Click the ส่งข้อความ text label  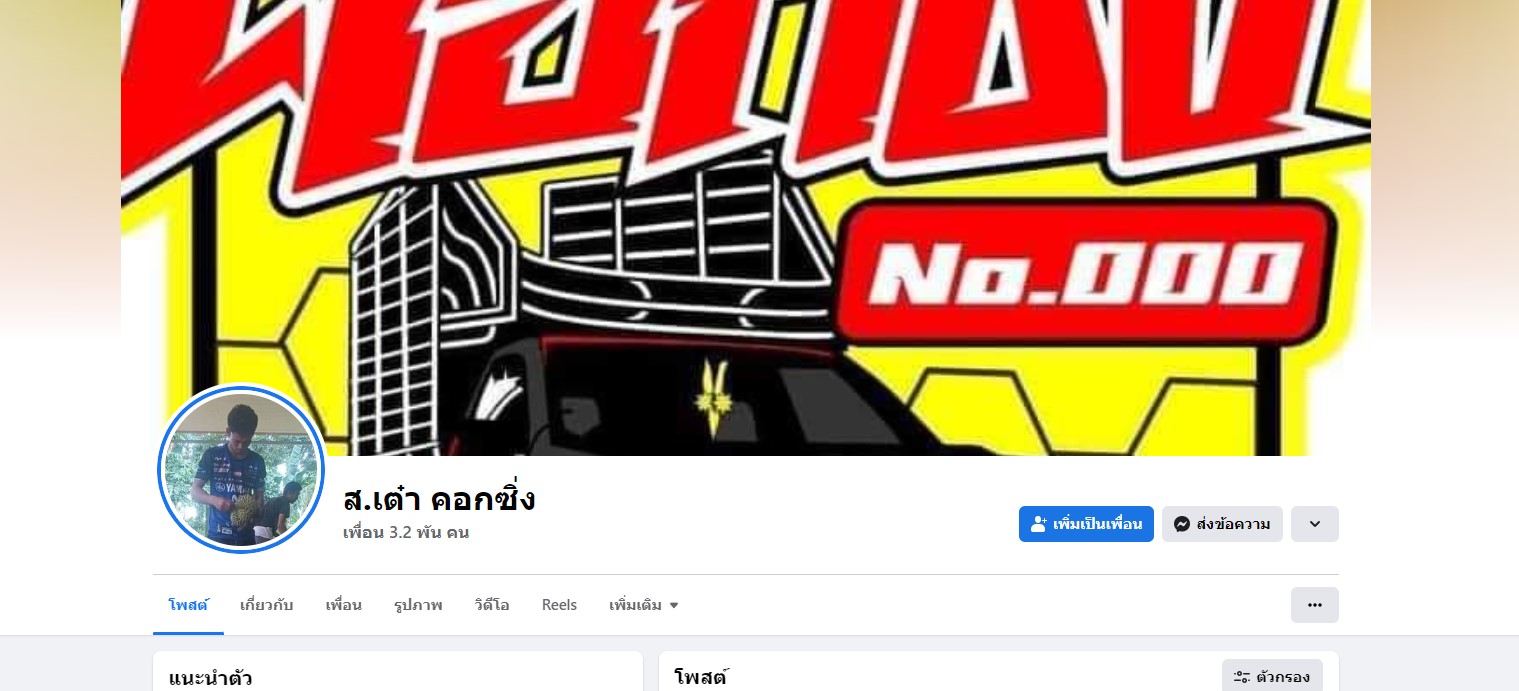1233,524
